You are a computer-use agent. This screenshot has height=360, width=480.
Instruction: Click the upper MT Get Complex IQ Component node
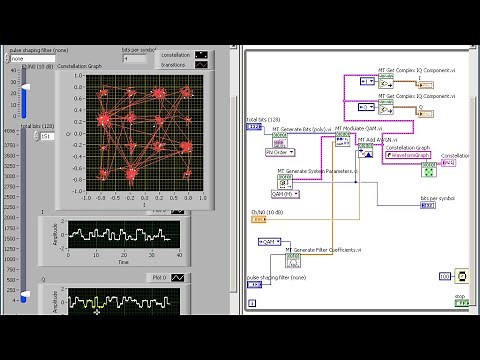[386, 81]
